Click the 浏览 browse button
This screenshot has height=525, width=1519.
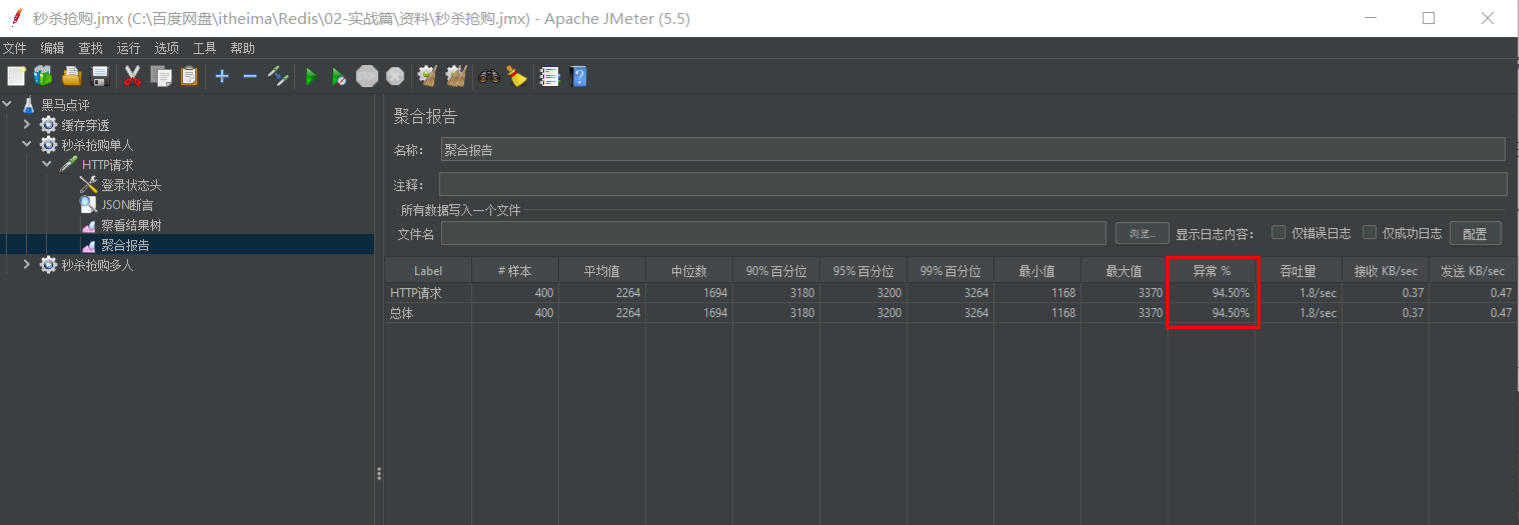[1141, 233]
